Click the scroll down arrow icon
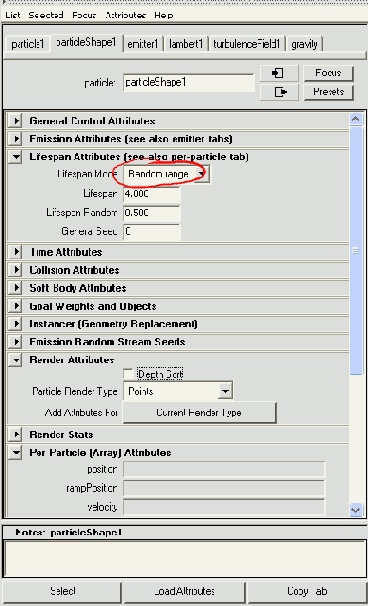This screenshot has width=368, height=606. [356, 510]
